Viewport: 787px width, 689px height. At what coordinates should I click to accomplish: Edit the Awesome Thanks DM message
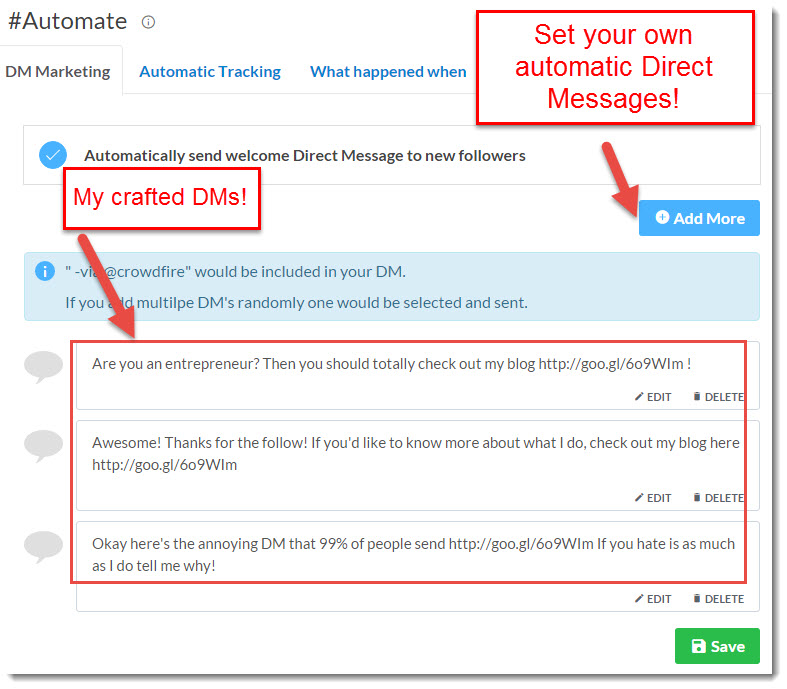click(x=652, y=498)
